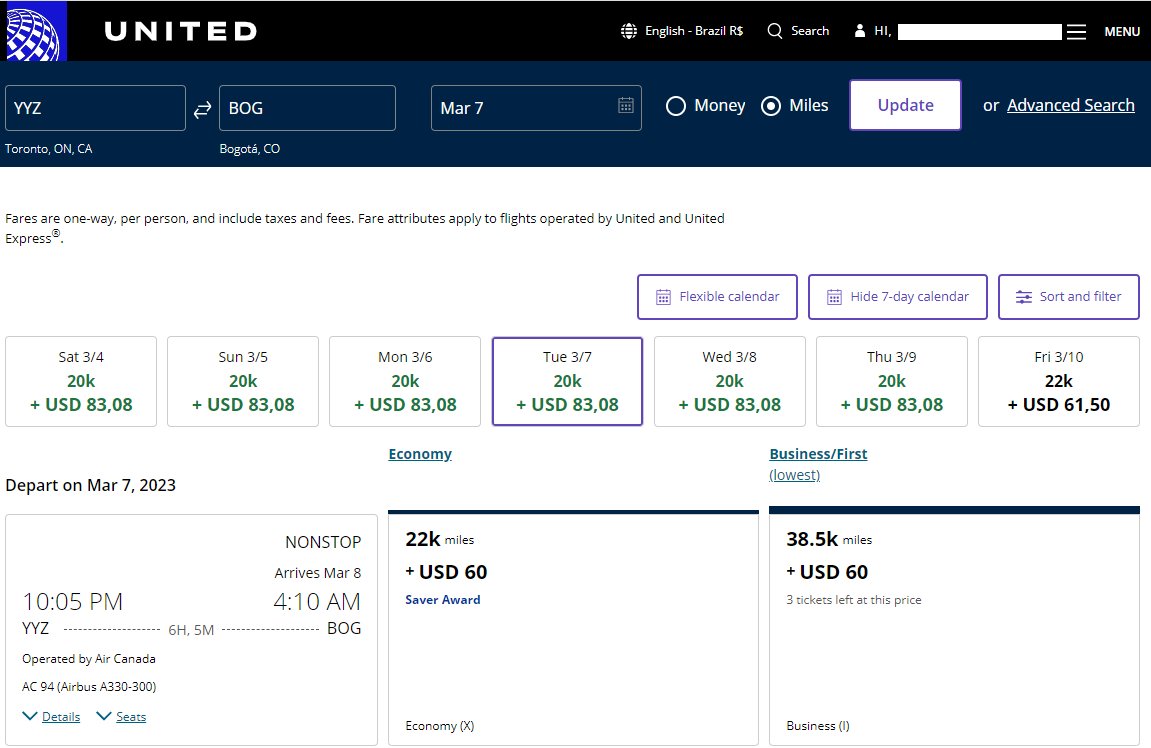The width and height of the screenshot is (1151, 748).
Task: Select the Sun 3/5 date tab
Action: pos(243,381)
